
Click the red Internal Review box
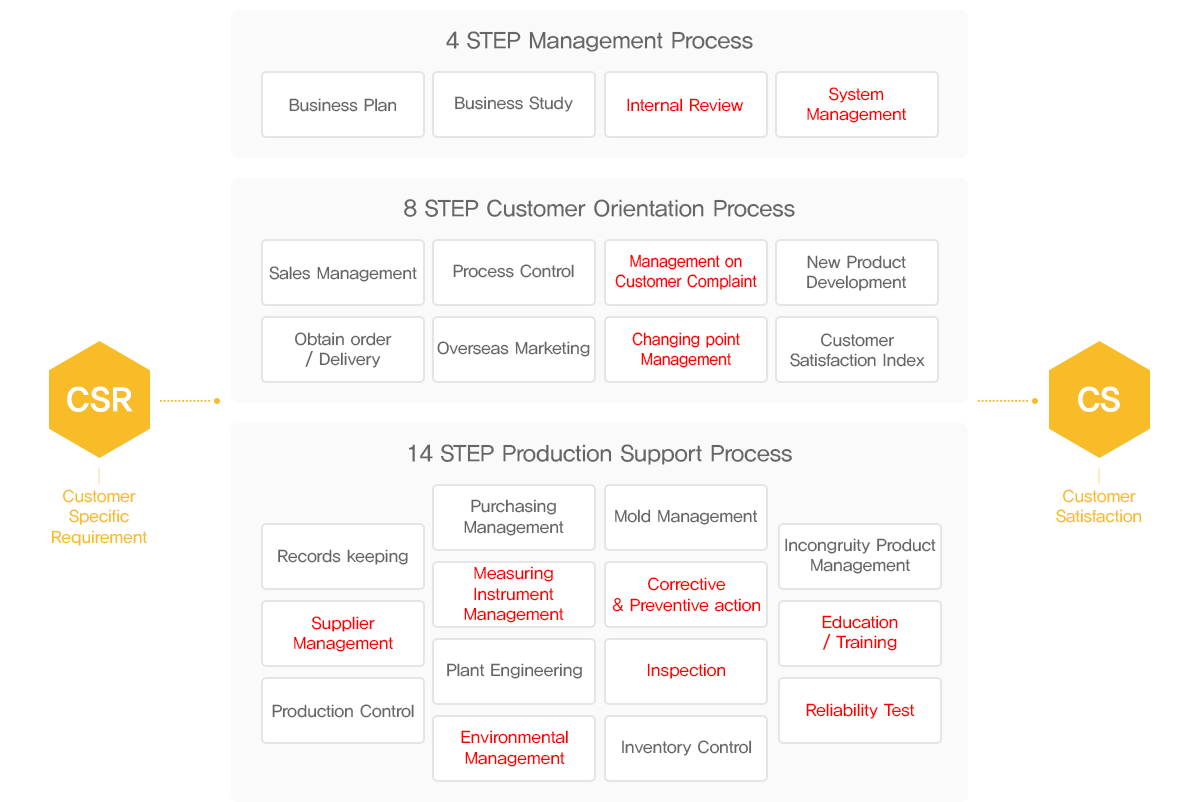(686, 105)
